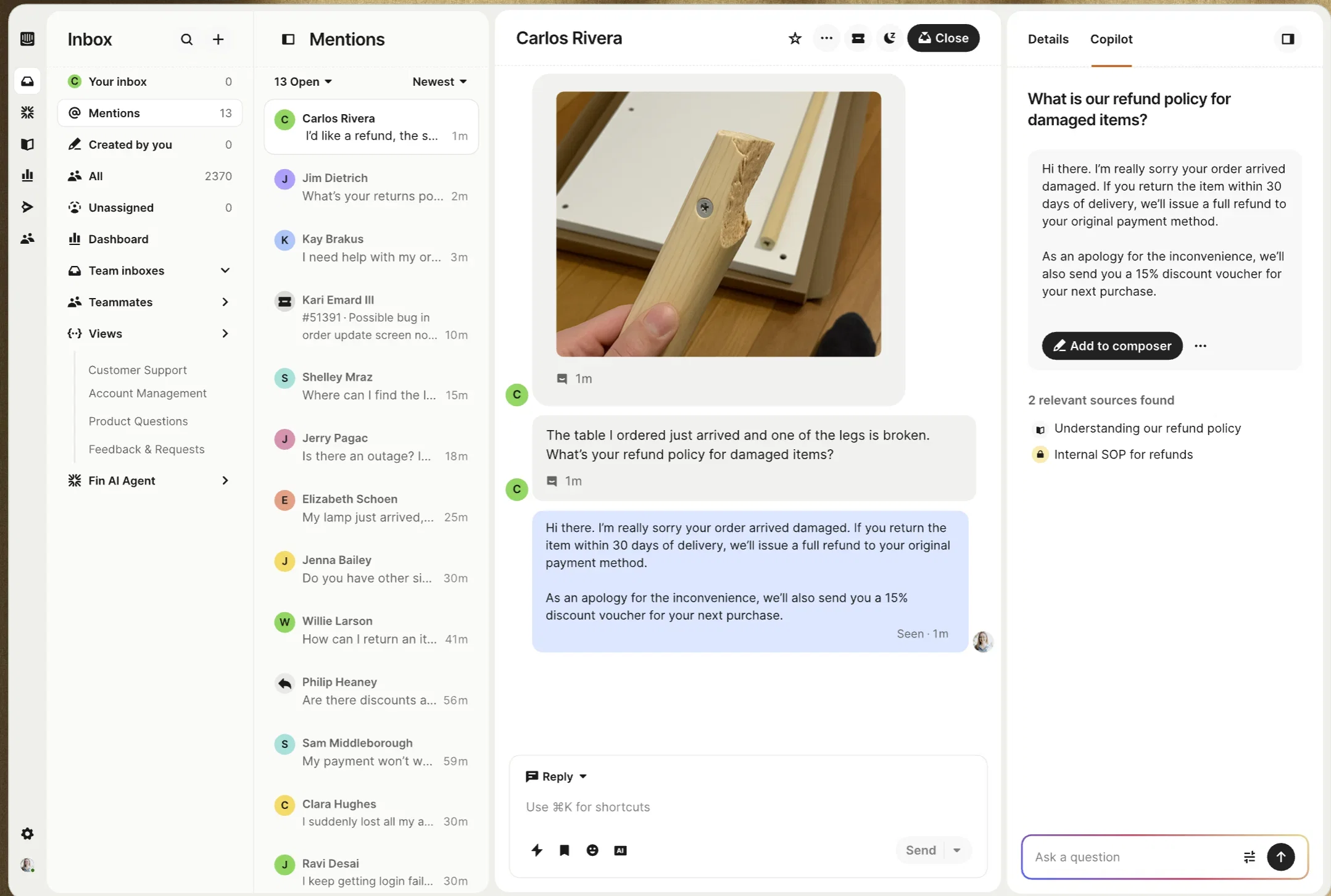Open the broken table leg photo
This screenshot has height=896, width=1331.
pos(718,224)
